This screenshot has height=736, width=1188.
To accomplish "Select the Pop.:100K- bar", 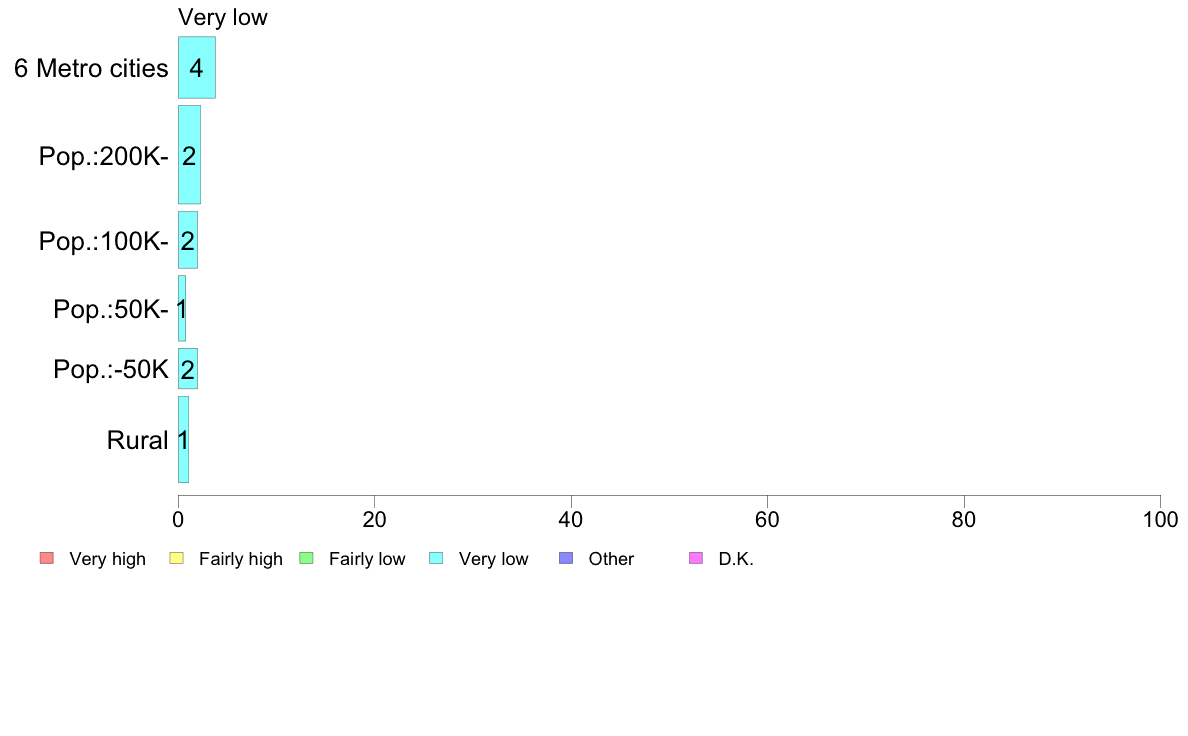I will [188, 240].
